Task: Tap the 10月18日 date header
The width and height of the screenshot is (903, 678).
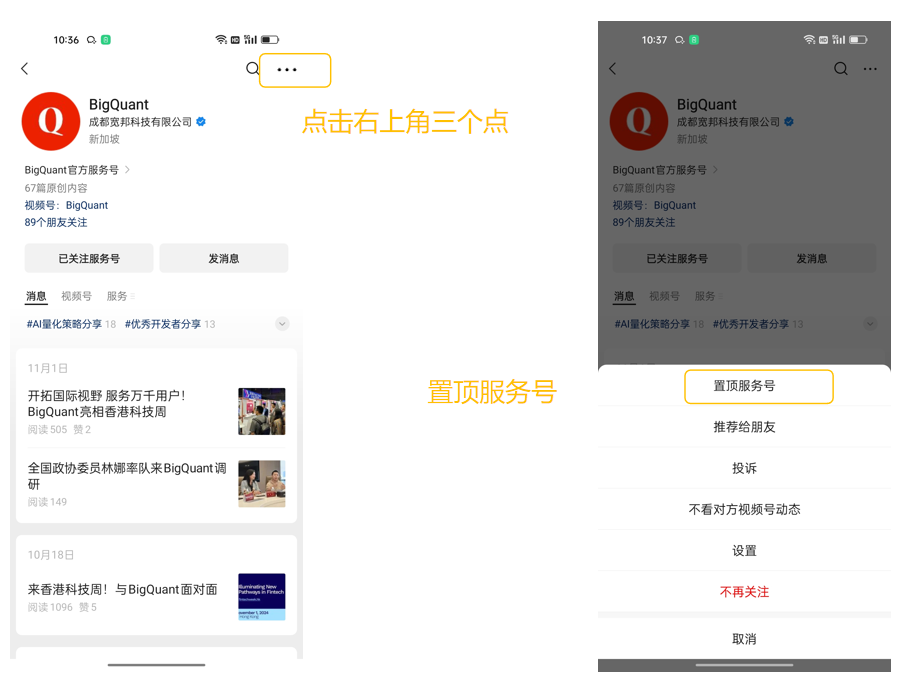Action: (51, 555)
